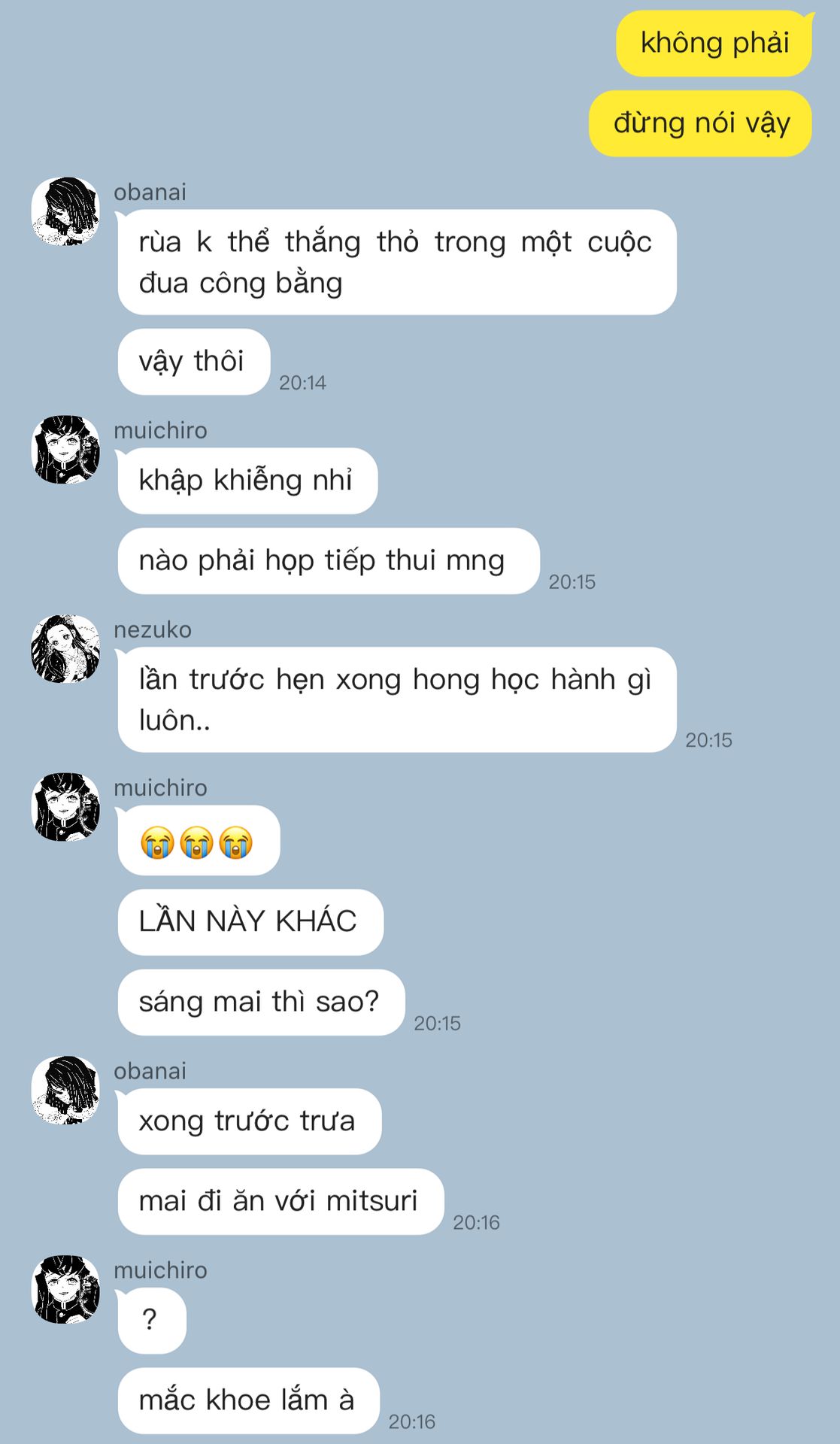Select the yellow 'đừng nói vậy' bubble
The width and height of the screenshot is (840, 1444).
click(701, 124)
